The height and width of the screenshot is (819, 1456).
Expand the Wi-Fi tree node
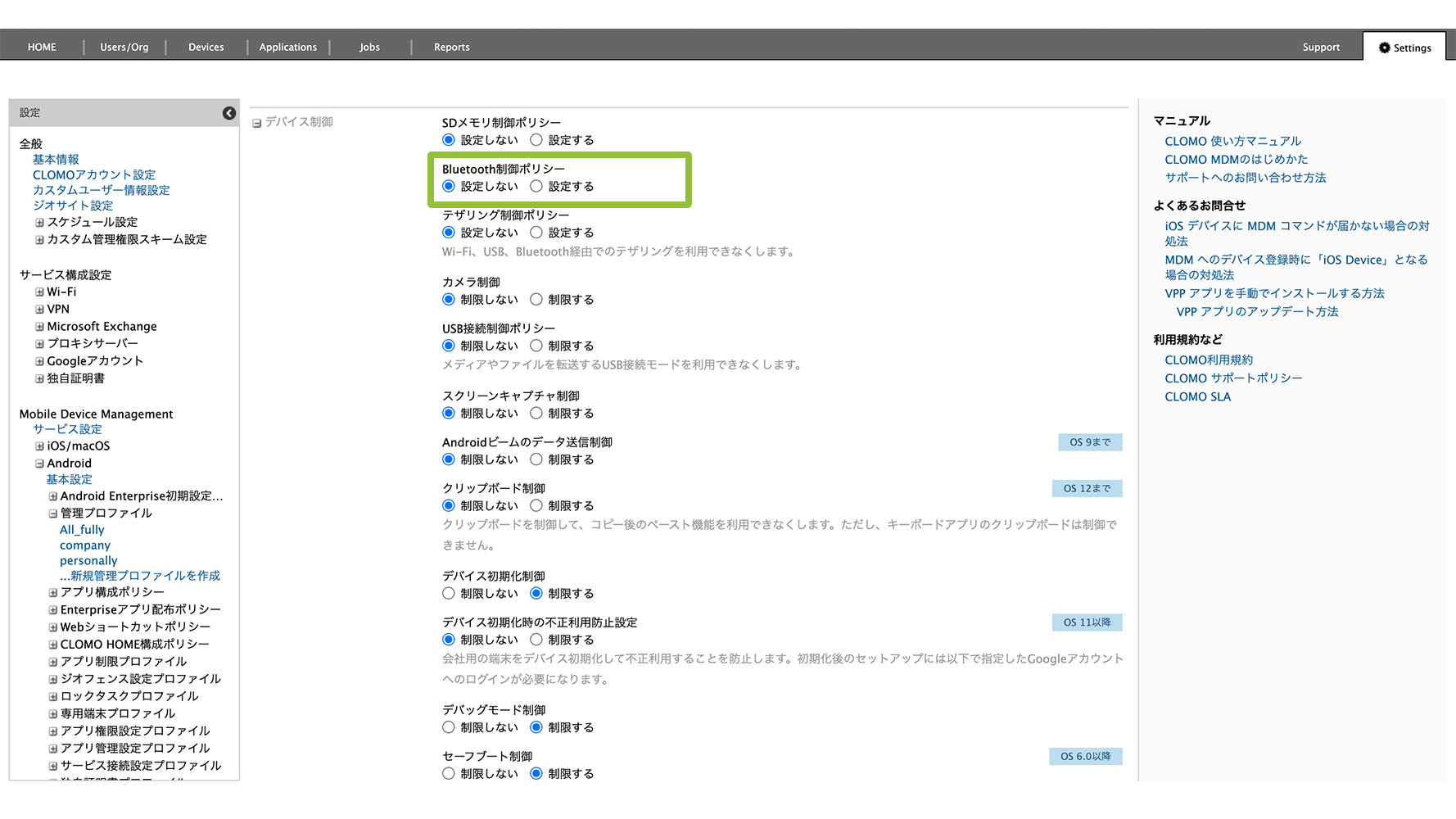click(x=39, y=292)
